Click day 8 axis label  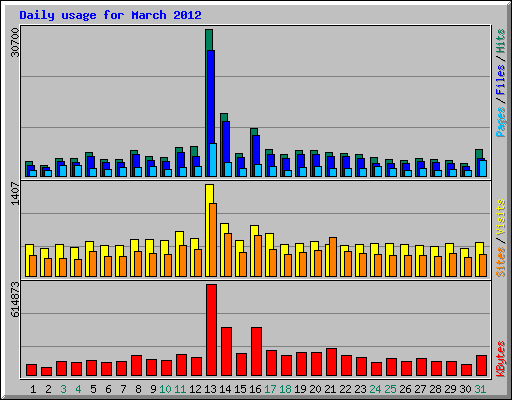138,389
